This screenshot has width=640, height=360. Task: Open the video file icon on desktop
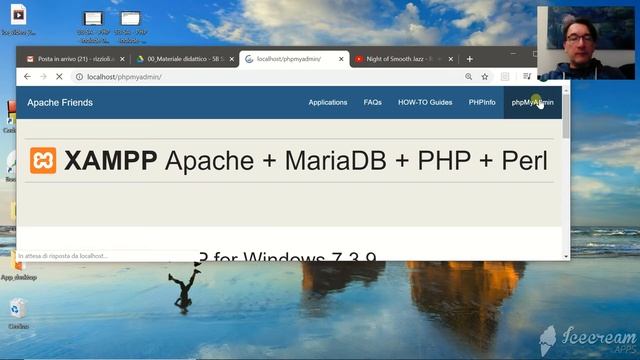tap(18, 19)
